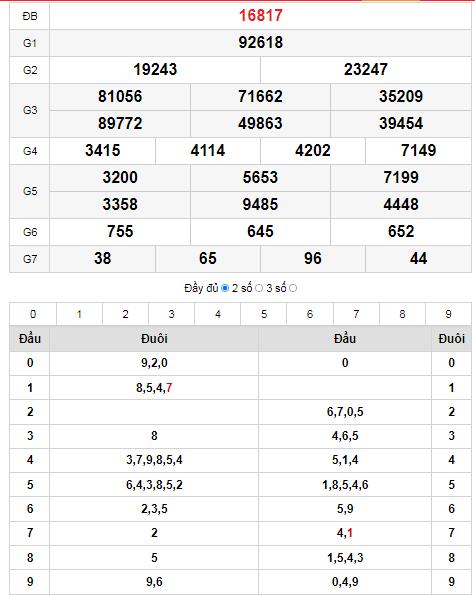475x595 pixels.
Task: Select G2 prize number 23247
Action: 366,69
